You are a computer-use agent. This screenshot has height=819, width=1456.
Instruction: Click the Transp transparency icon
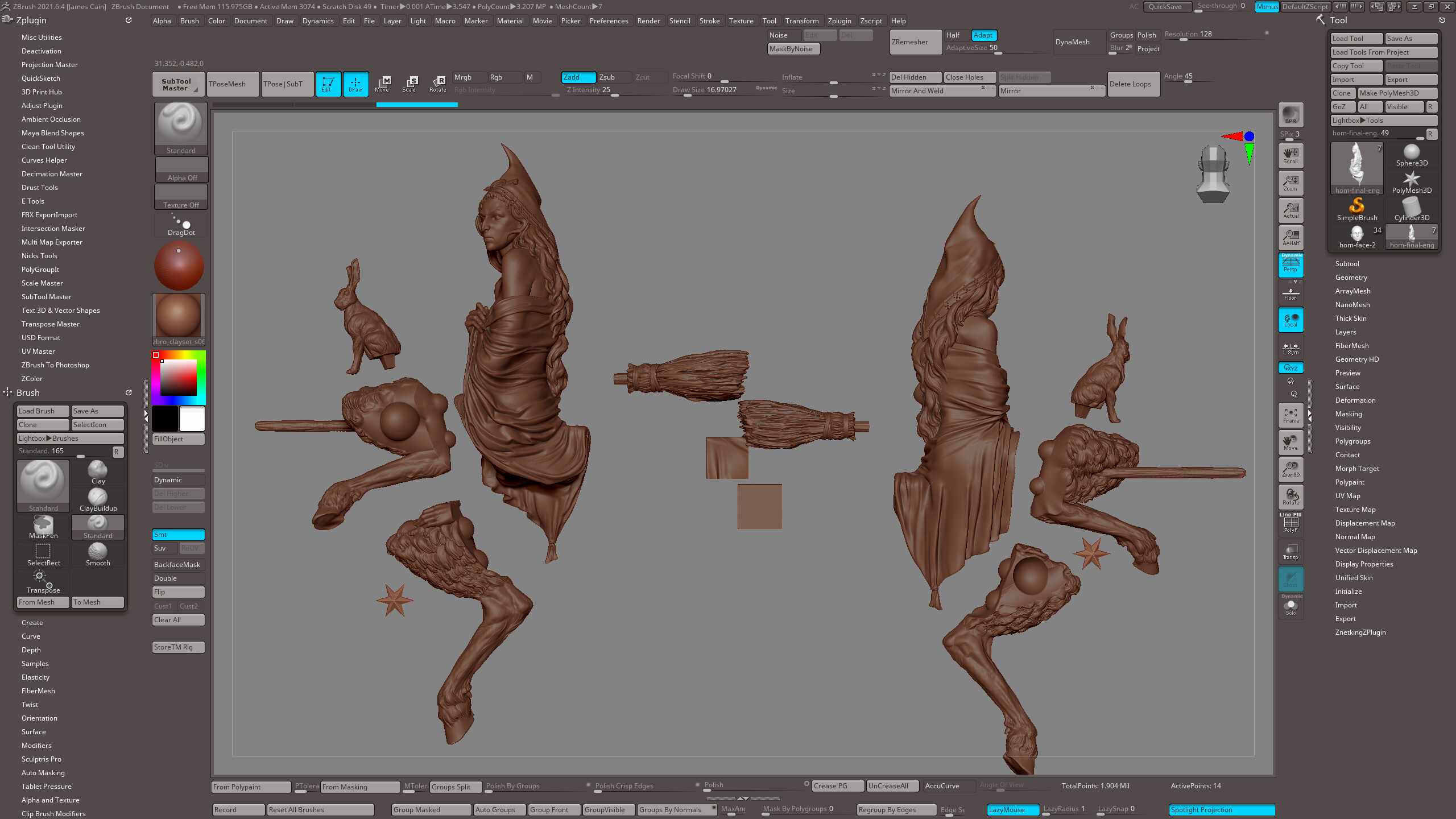[x=1290, y=551]
